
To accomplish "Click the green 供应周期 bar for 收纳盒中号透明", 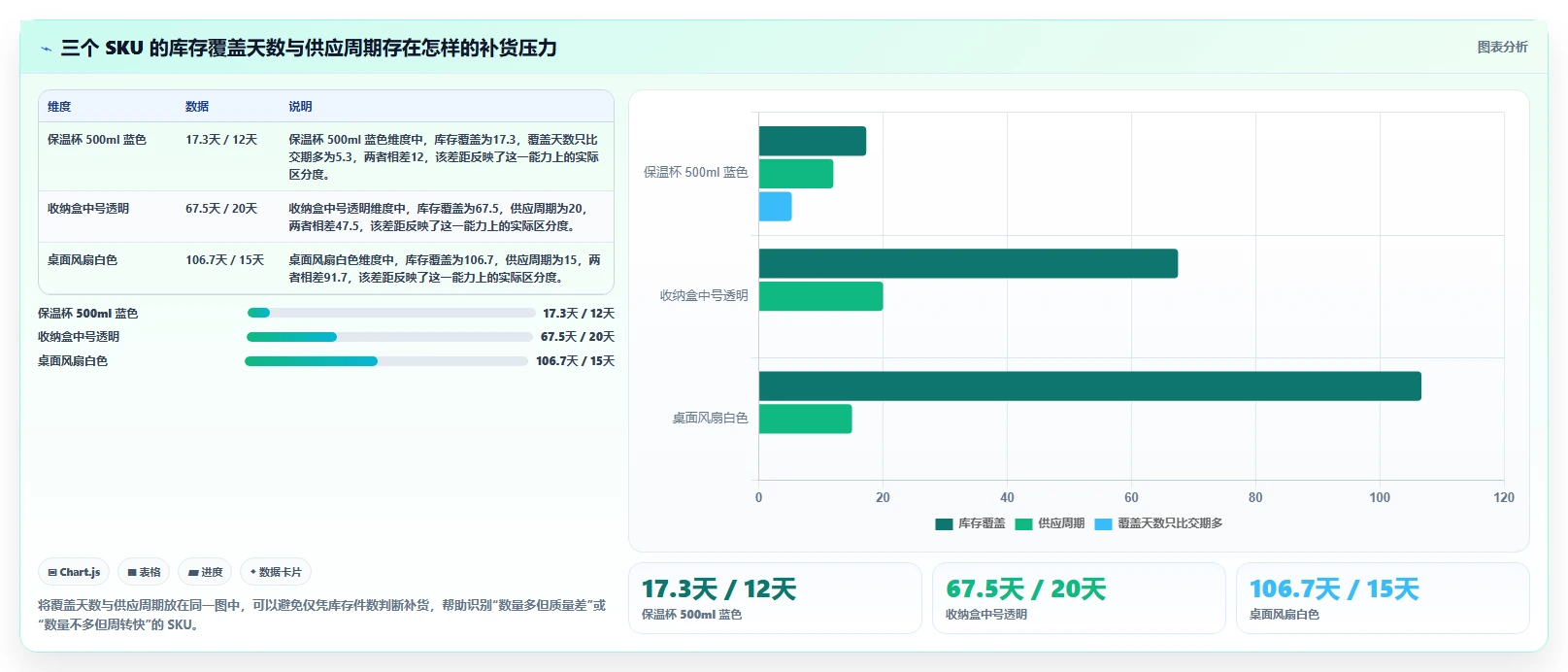I will coord(821,296).
